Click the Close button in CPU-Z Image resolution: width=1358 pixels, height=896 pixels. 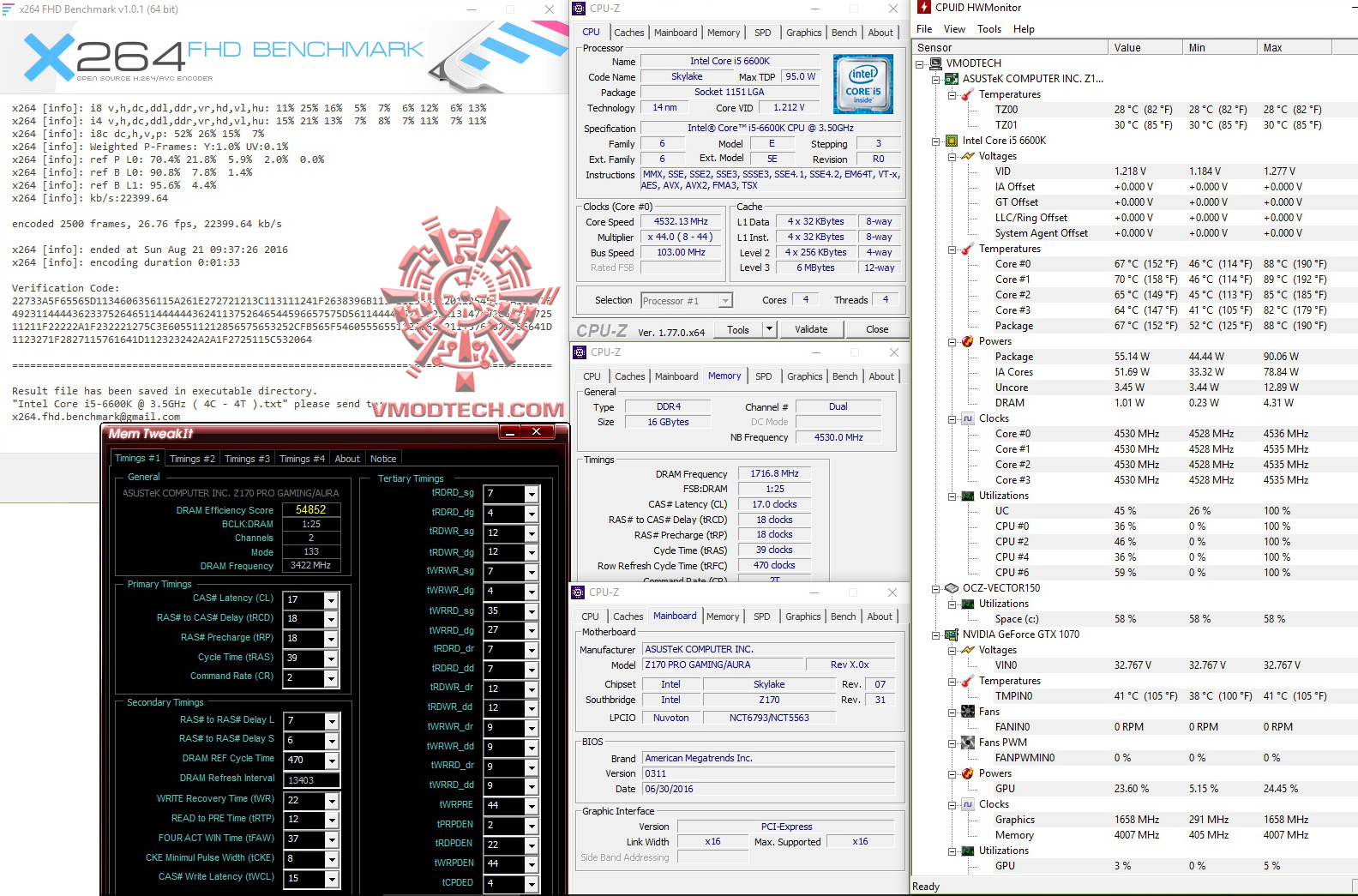click(877, 329)
